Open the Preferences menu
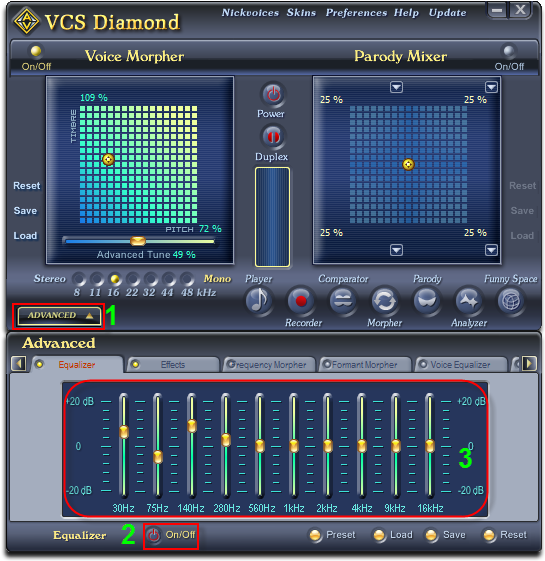 pyautogui.click(x=356, y=13)
